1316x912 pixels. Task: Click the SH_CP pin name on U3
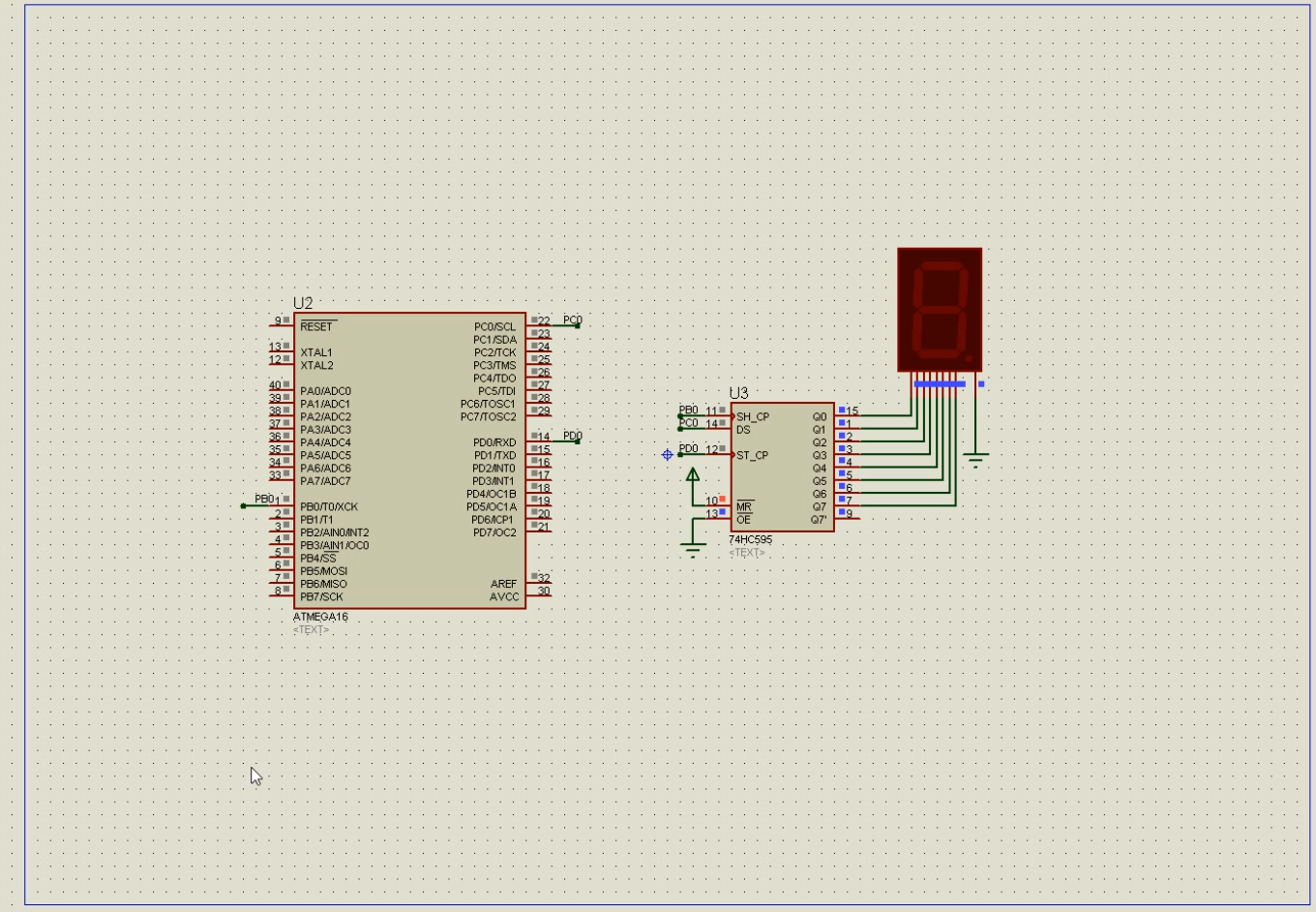(752, 417)
